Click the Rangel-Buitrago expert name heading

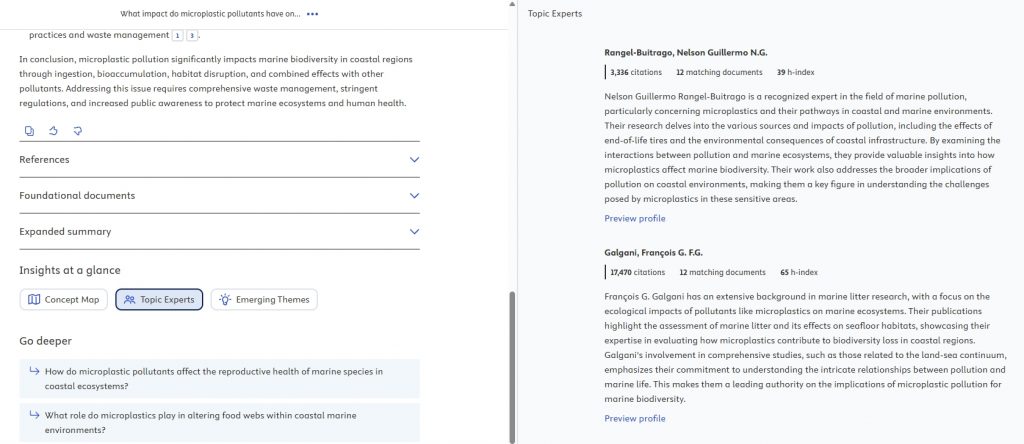685,52
